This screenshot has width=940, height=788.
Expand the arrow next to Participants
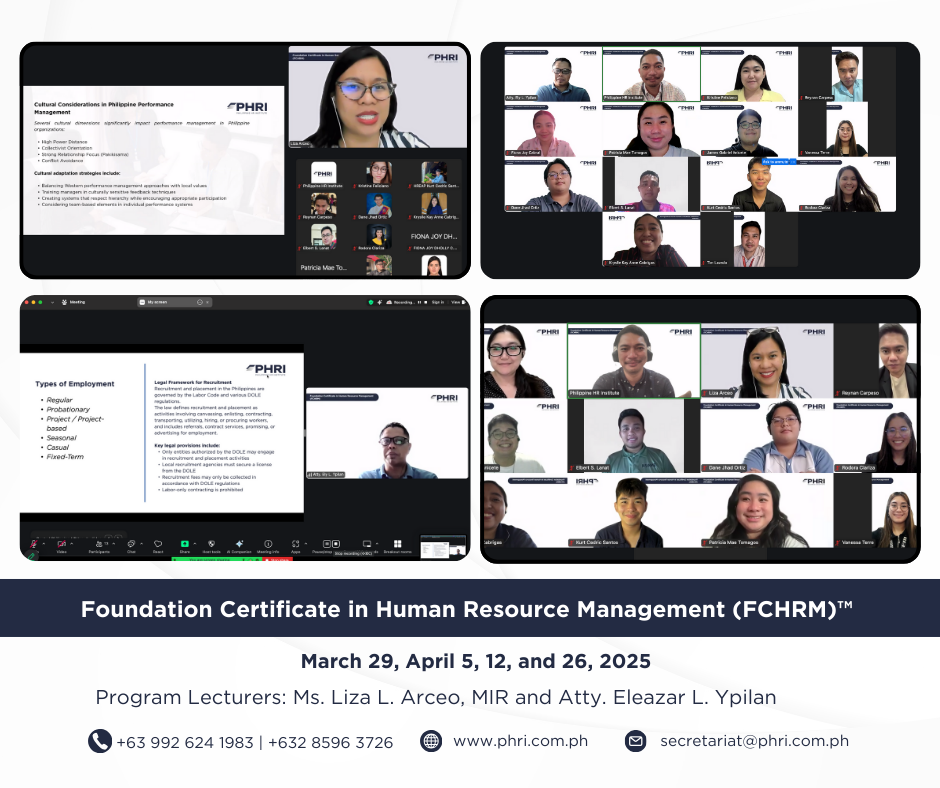tap(113, 544)
